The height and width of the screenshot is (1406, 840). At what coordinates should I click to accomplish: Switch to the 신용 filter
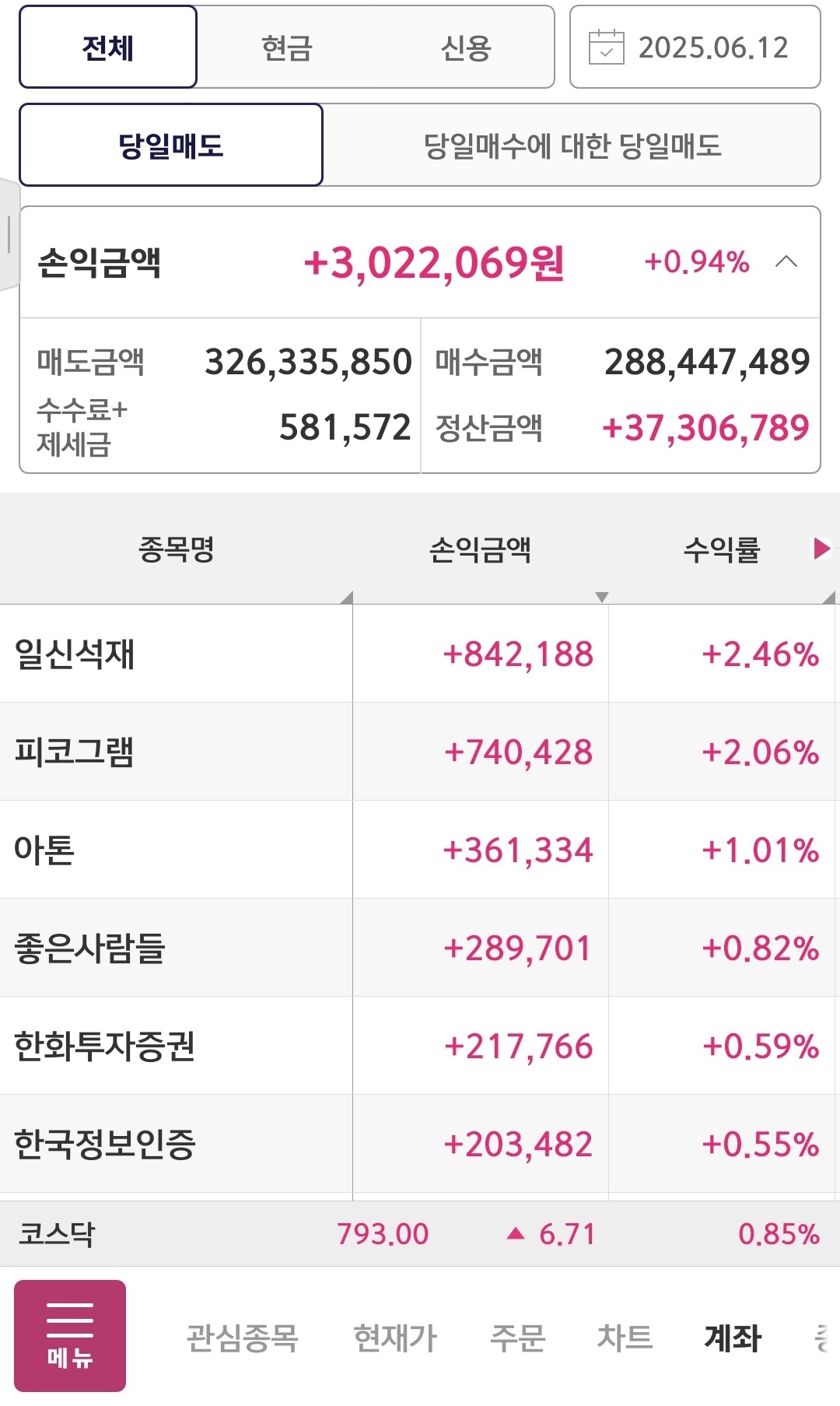tap(466, 47)
